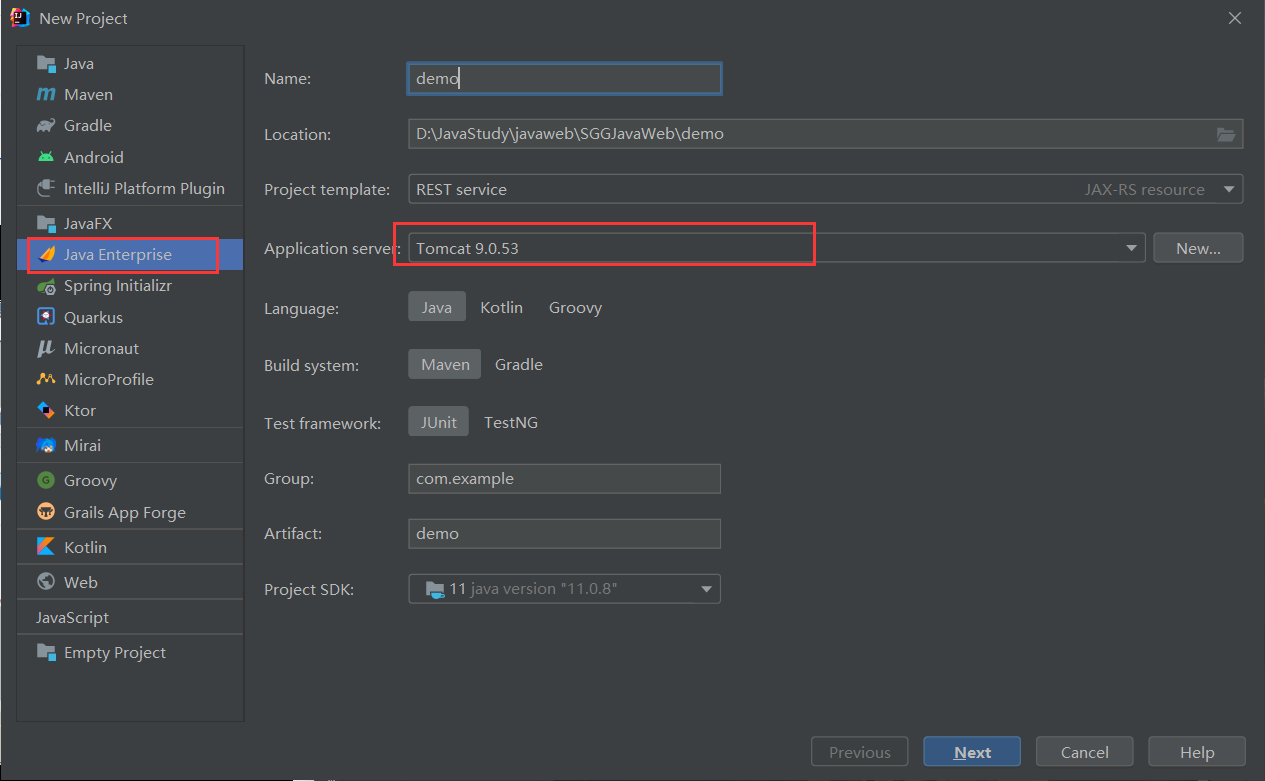The width and height of the screenshot is (1265, 781).
Task: Click the 'Test framework:' label
Action: pyautogui.click(x=322, y=424)
